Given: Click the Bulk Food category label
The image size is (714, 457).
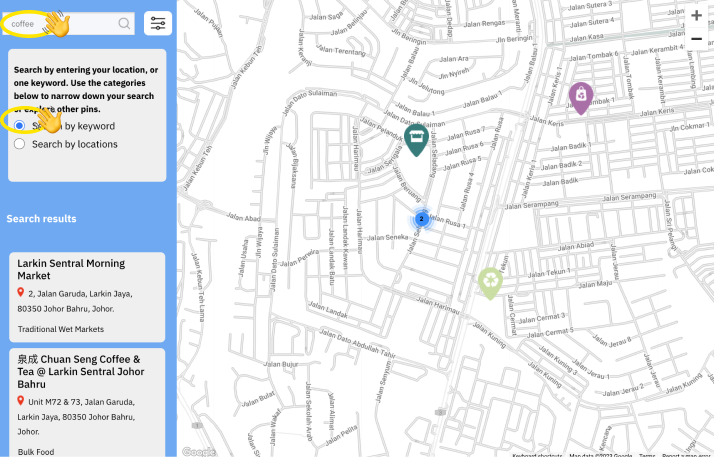Looking at the screenshot, I should point(36,452).
